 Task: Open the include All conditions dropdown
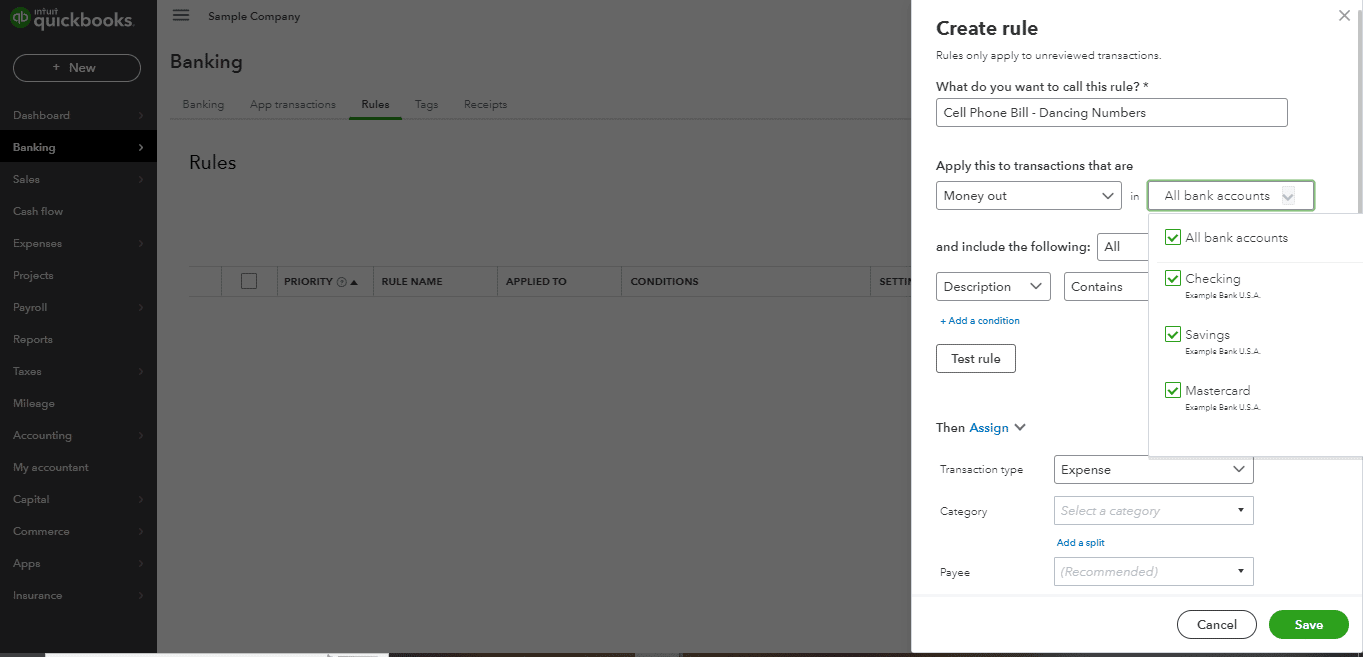click(x=1122, y=247)
